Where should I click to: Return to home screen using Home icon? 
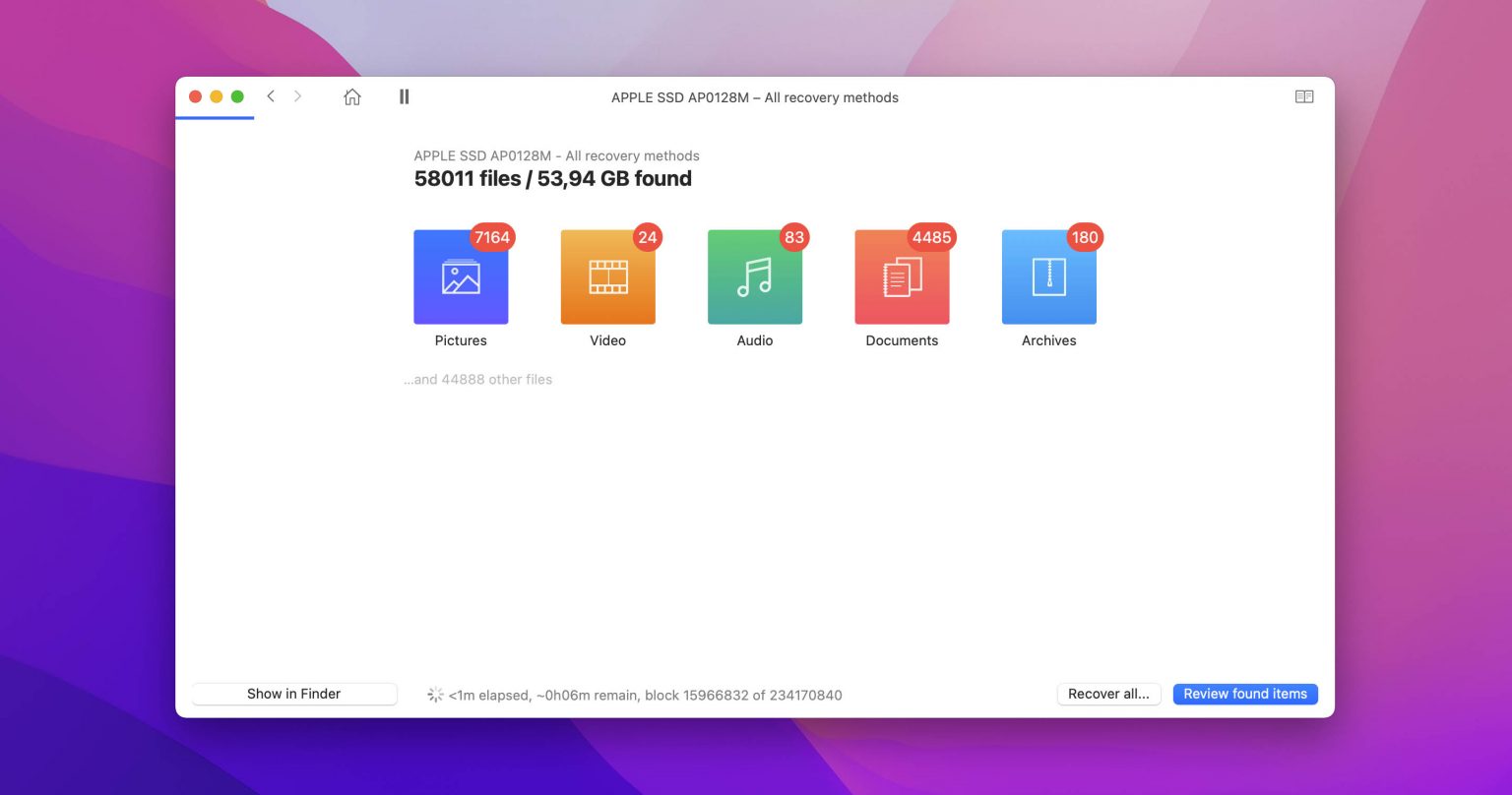351,96
